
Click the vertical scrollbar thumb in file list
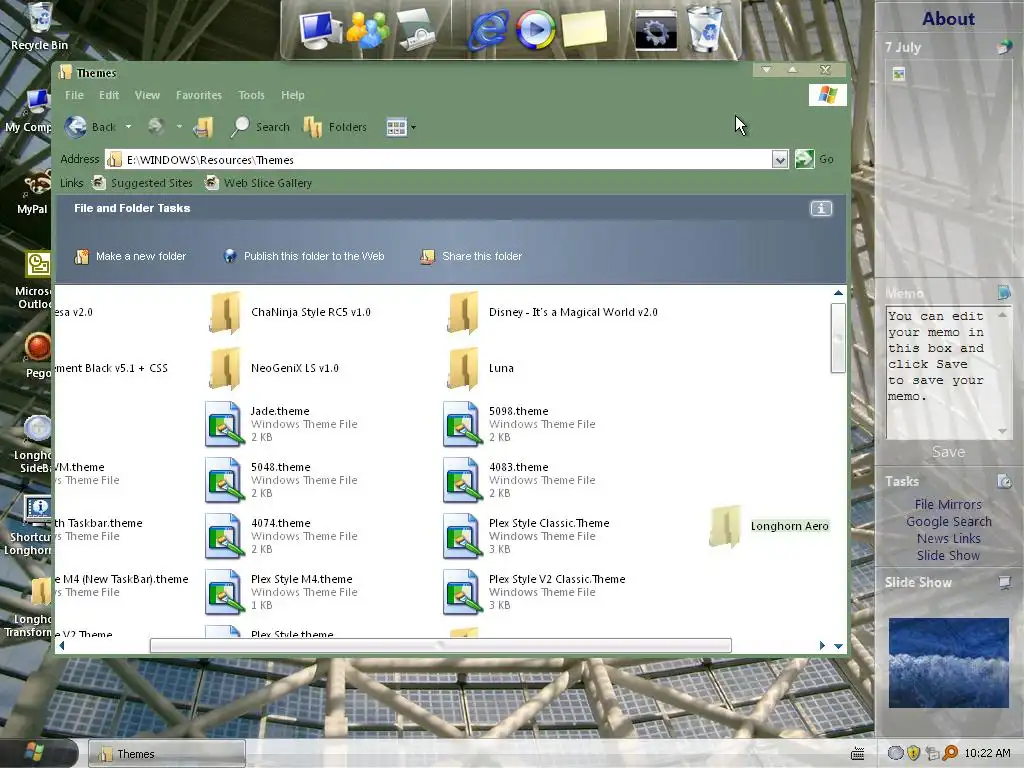838,338
